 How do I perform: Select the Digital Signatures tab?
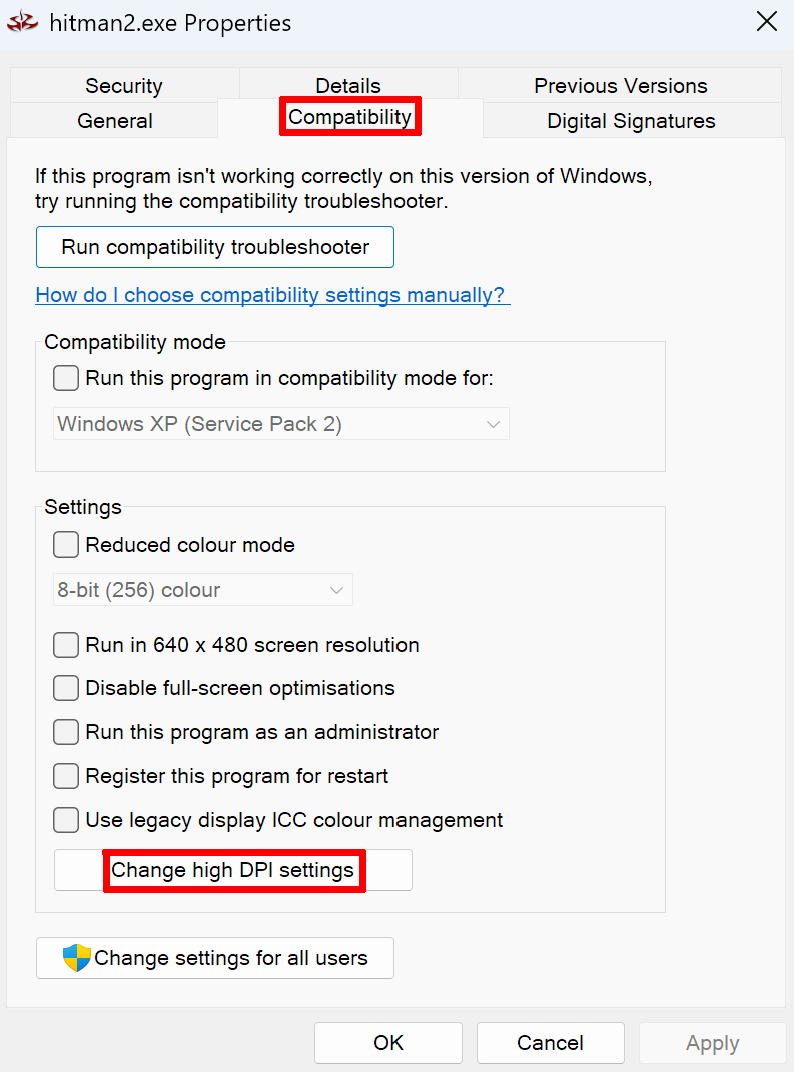[631, 121]
